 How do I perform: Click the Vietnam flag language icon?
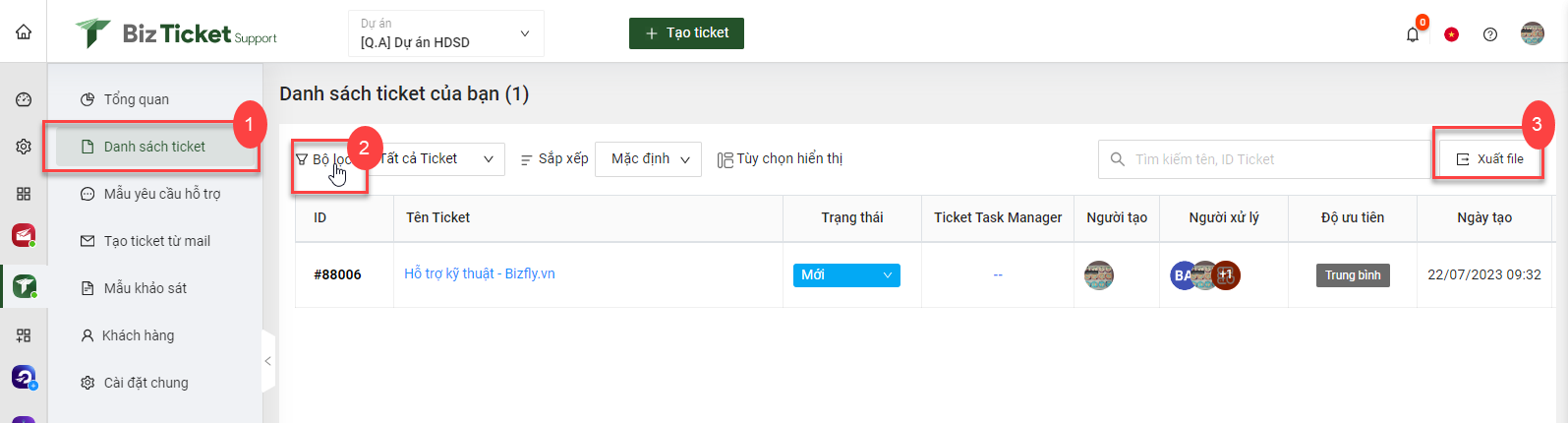[1451, 34]
